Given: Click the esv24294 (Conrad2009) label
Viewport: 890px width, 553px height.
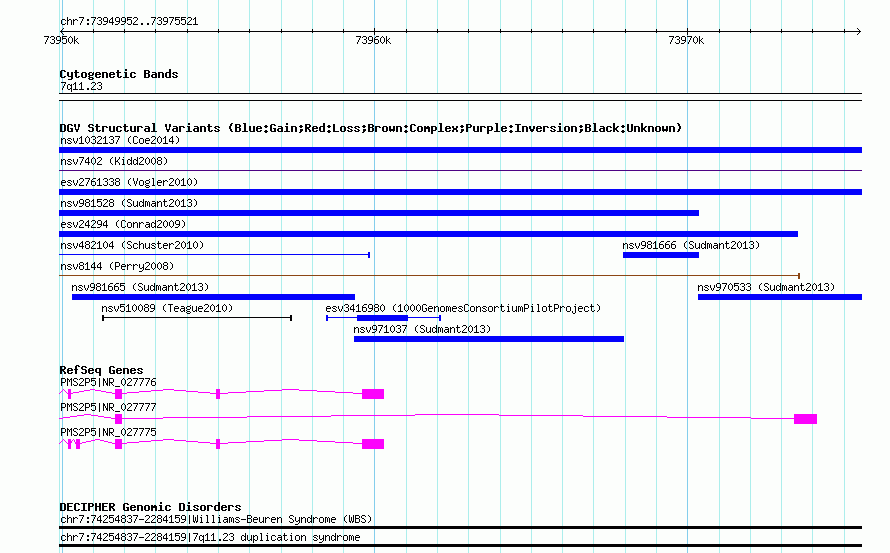Looking at the screenshot, I should (x=123, y=224).
